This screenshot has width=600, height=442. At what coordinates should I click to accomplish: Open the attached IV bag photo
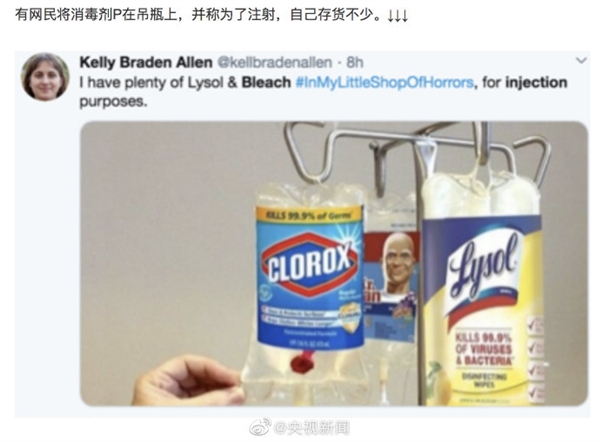click(334, 263)
